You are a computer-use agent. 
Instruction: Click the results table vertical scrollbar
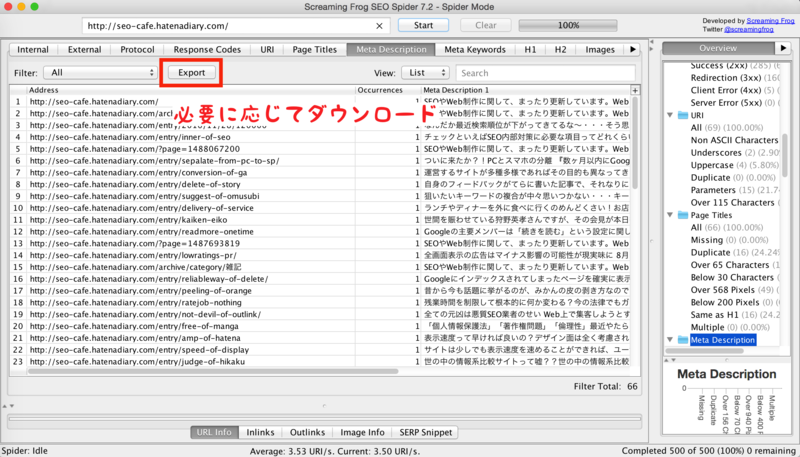click(635, 143)
